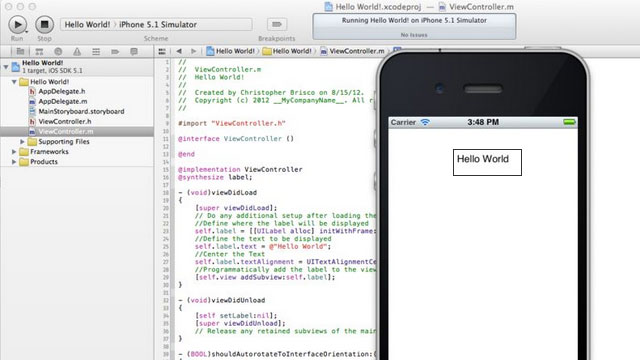The height and width of the screenshot is (360, 640).
Task: Select iPhone 5.1 Simulator destination
Action: (x=158, y=24)
